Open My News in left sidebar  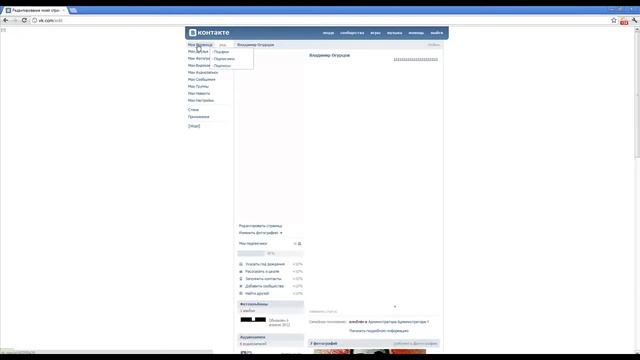[x=199, y=93]
